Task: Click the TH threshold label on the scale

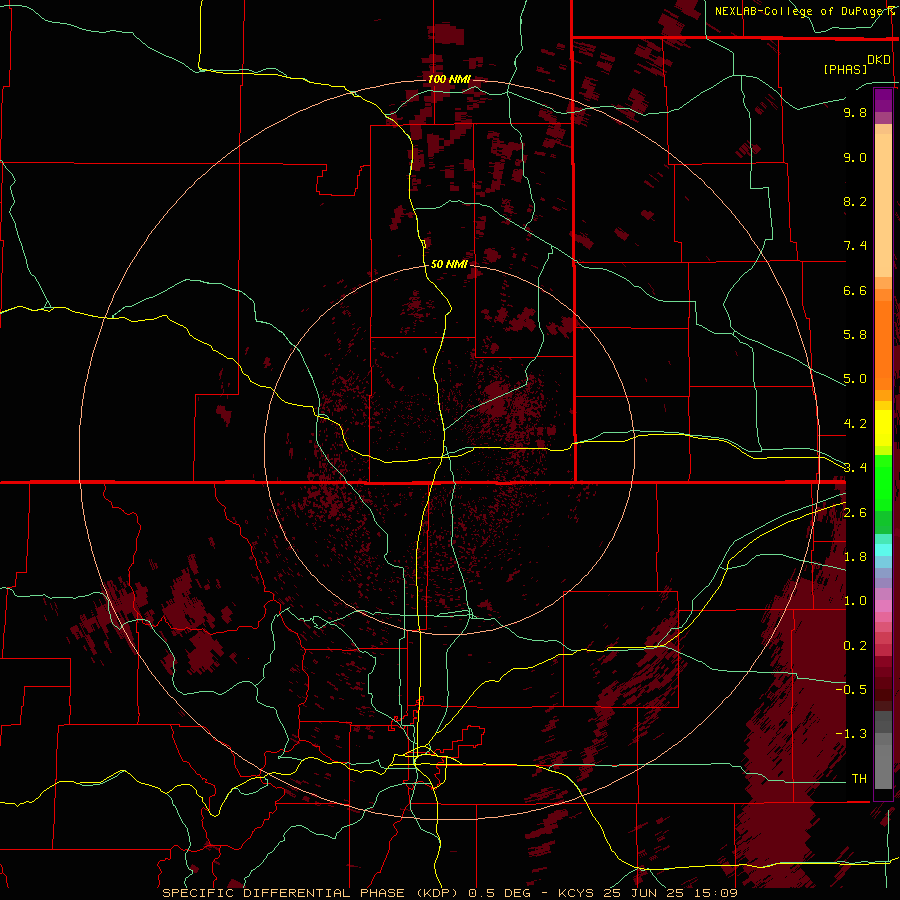Action: pos(859,778)
